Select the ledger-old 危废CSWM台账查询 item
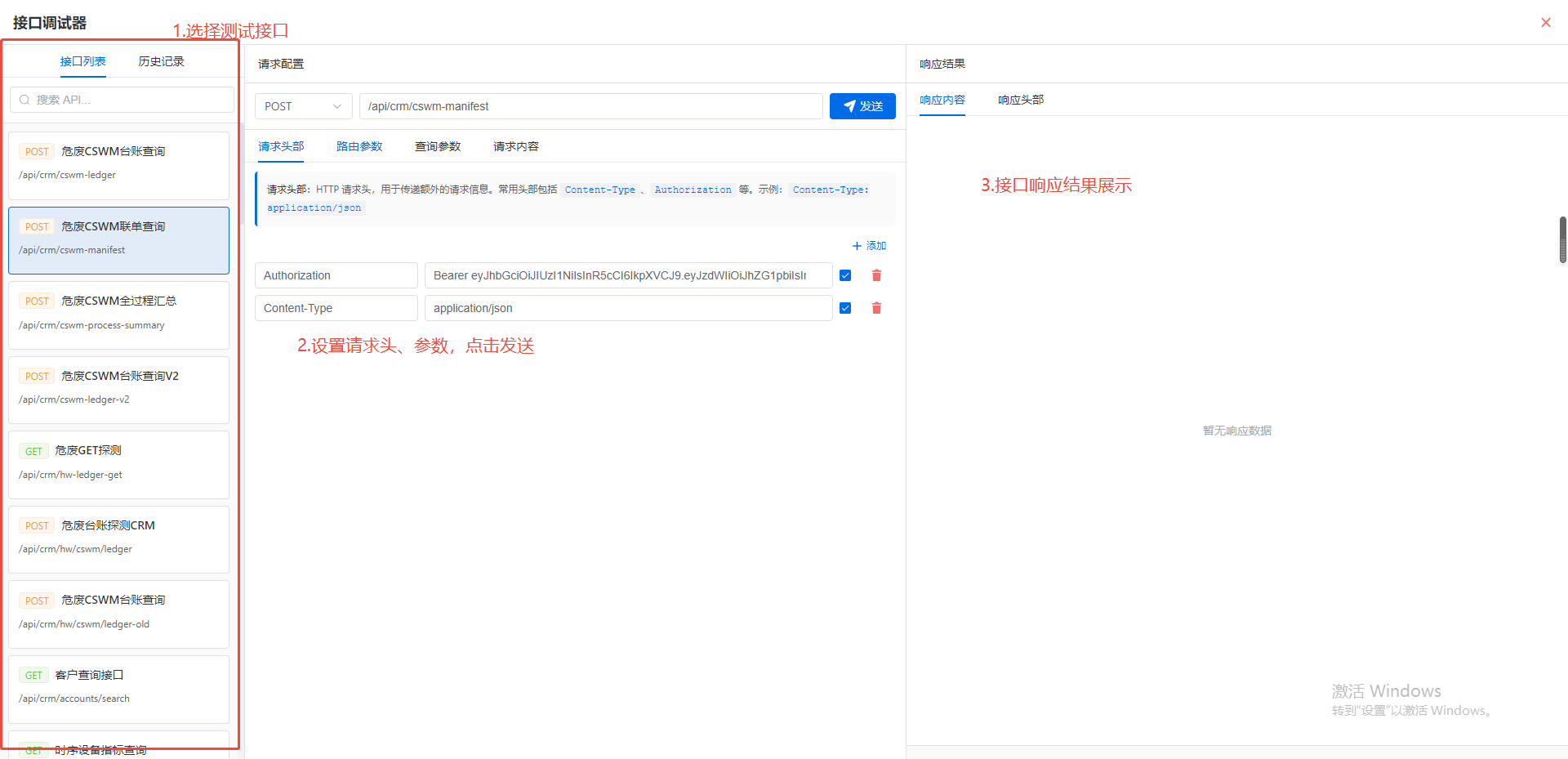Screen dimensions: 1568x759 tap(118, 614)
